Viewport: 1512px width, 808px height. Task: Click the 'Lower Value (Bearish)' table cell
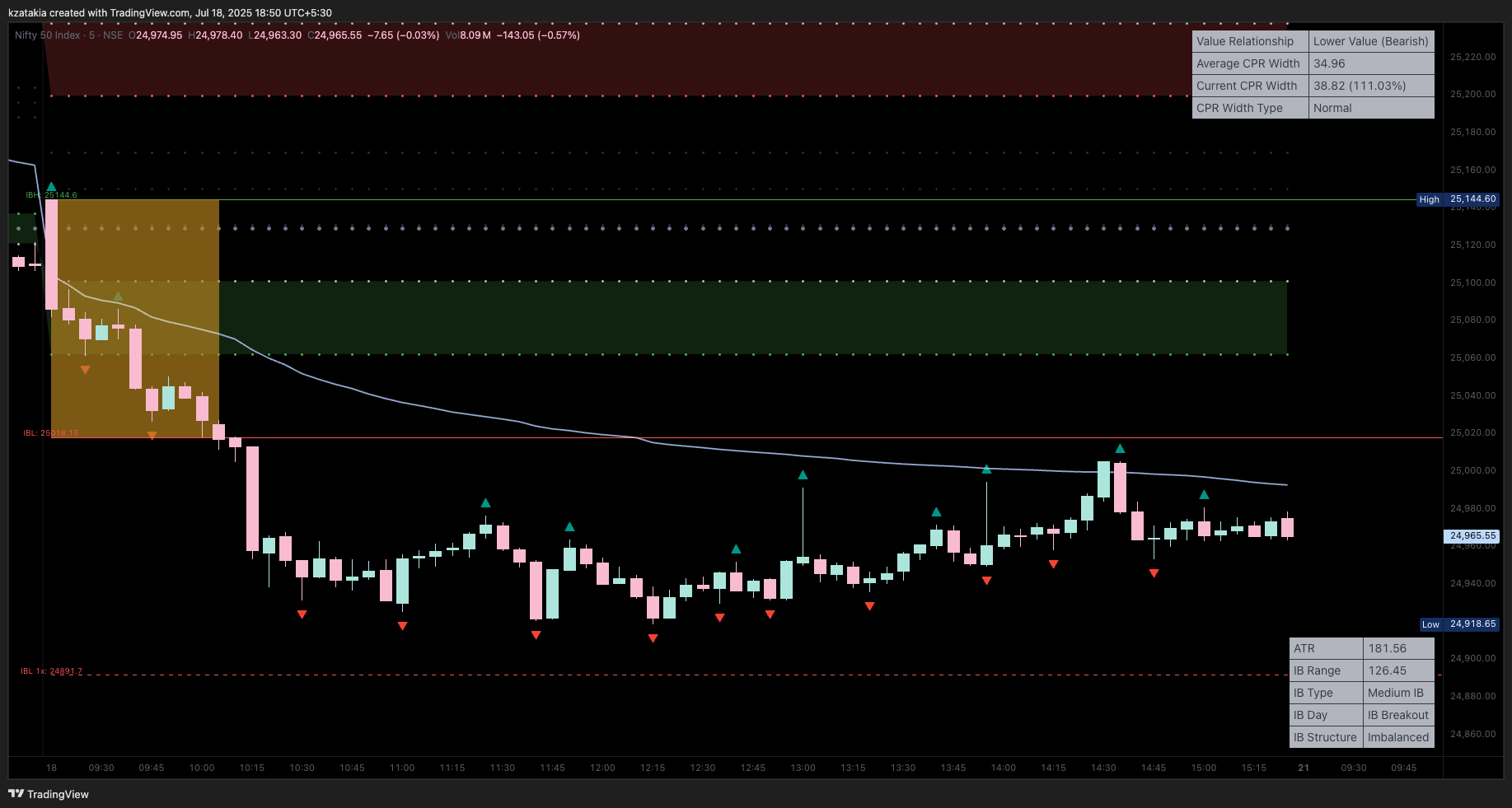click(x=1371, y=41)
